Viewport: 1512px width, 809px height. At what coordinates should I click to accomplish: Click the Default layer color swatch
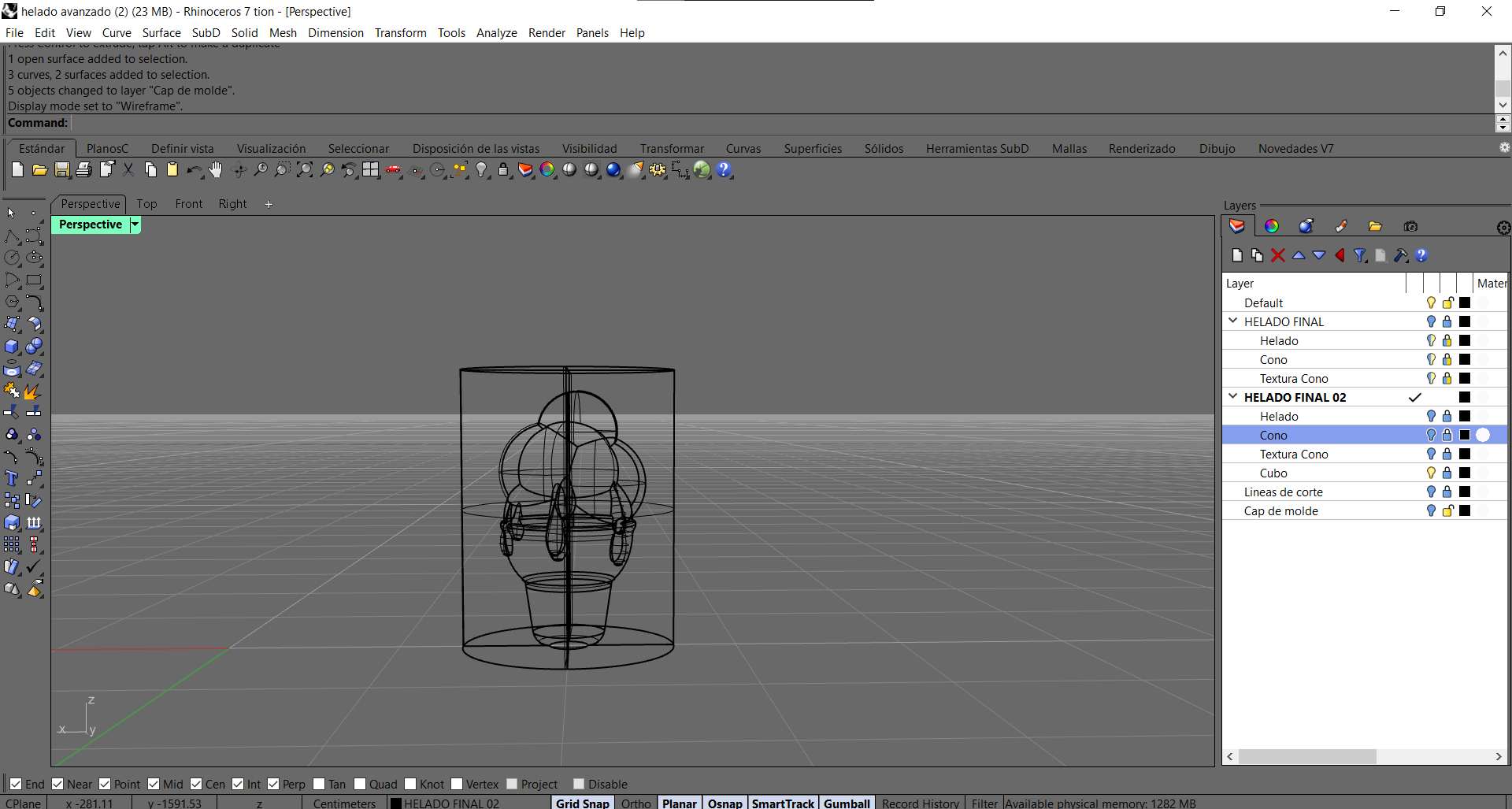click(x=1465, y=302)
